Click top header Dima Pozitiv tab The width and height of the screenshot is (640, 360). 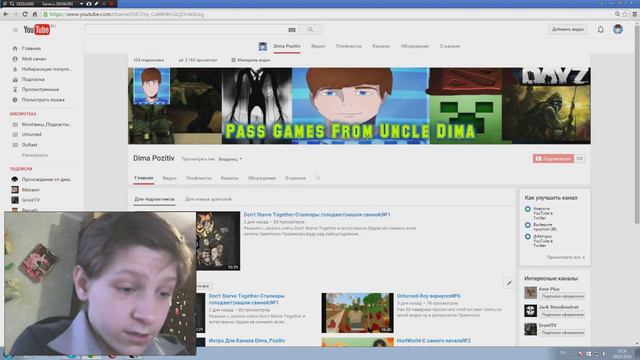287,46
